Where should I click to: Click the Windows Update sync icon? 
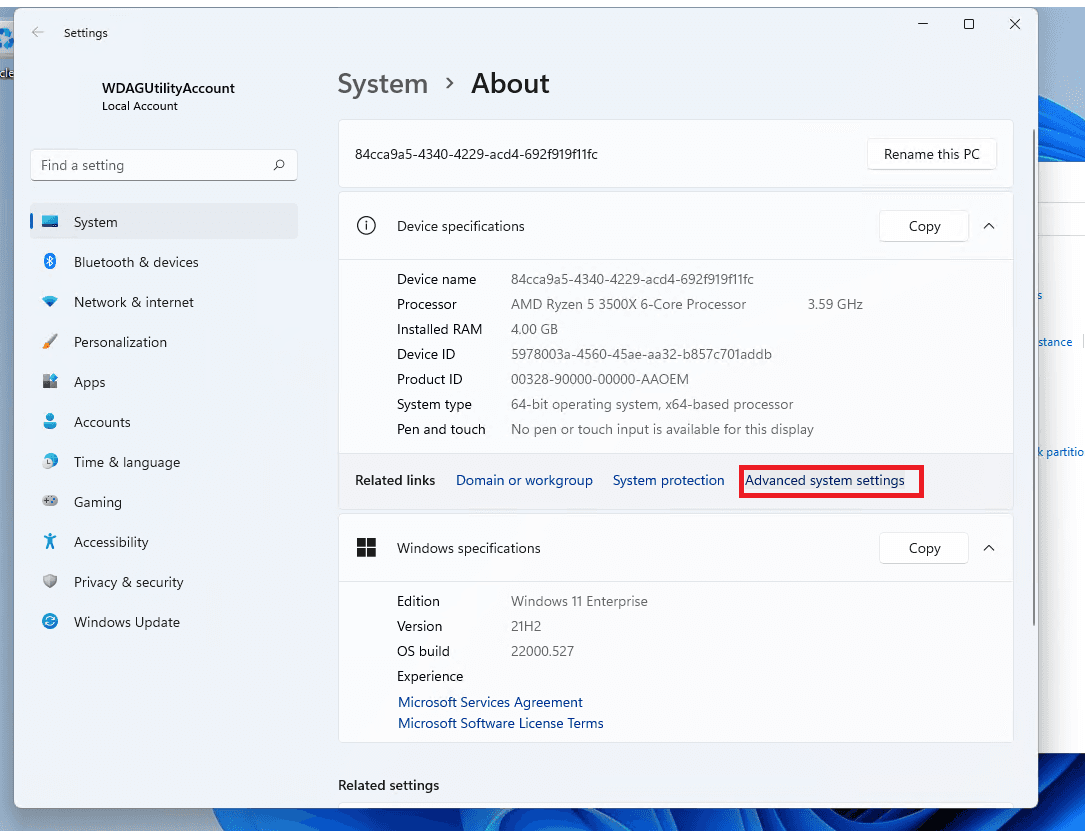[50, 621]
